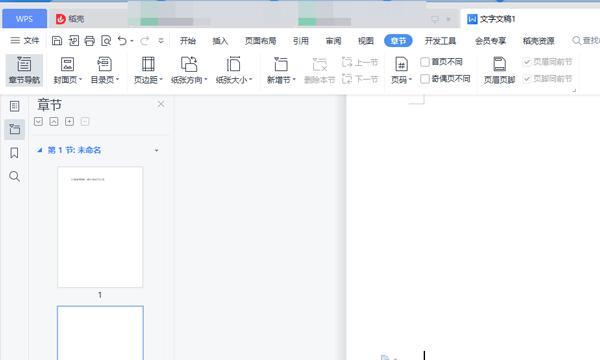Select the page 2 thumbnail
This screenshot has width=600, height=360.
[x=100, y=333]
